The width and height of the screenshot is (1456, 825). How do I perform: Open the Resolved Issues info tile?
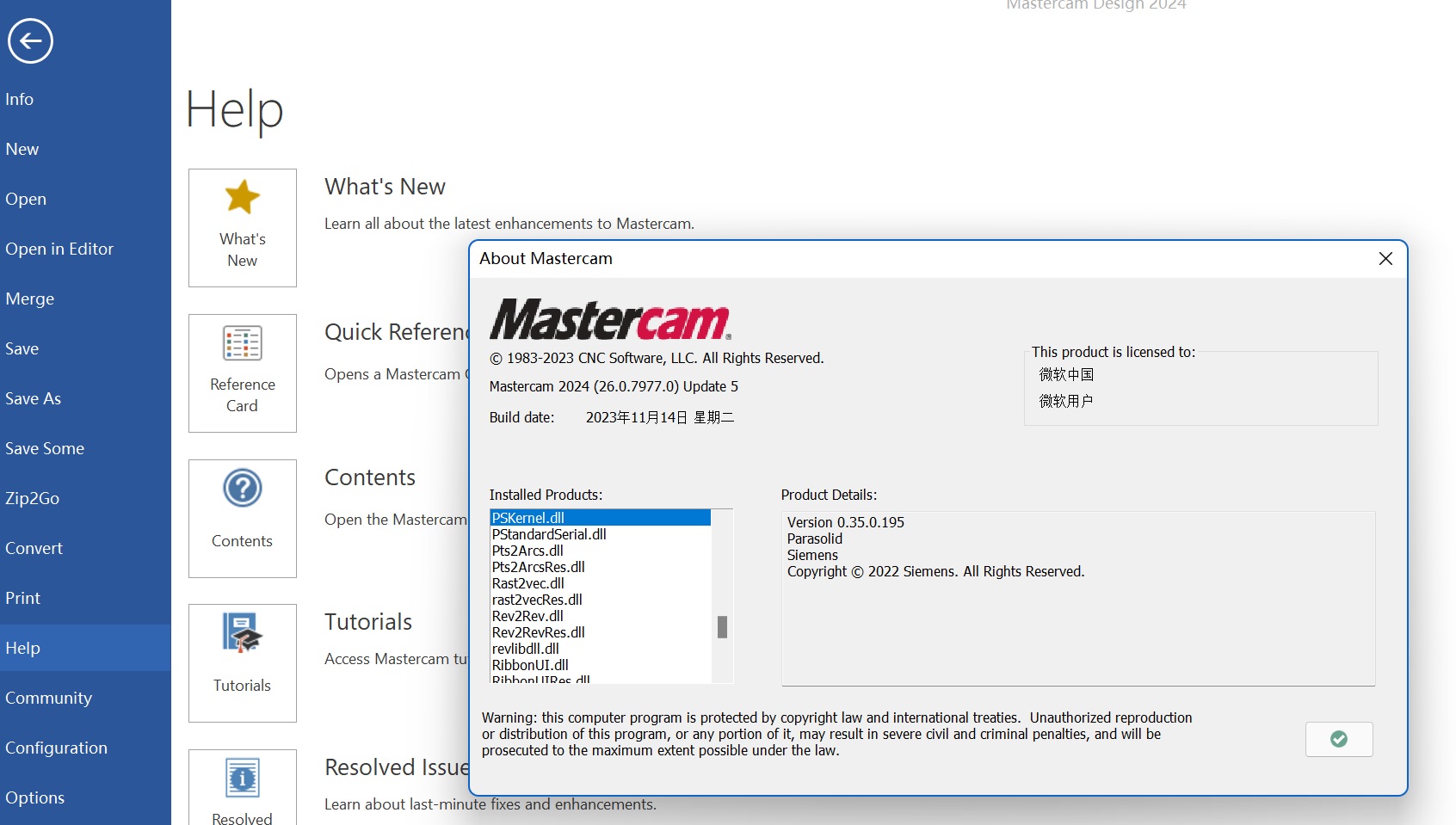[x=243, y=787]
